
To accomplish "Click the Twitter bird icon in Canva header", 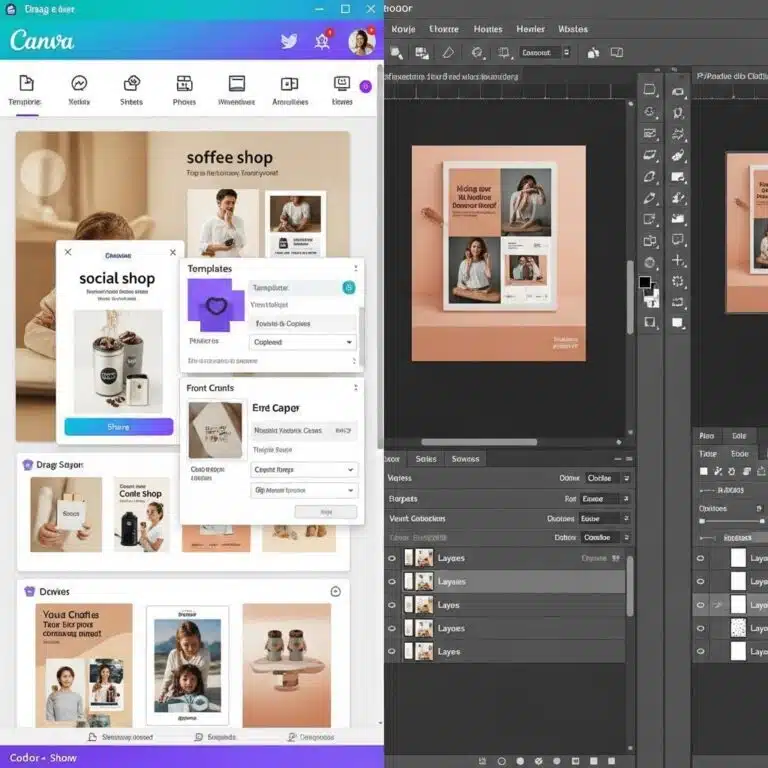I will [289, 41].
